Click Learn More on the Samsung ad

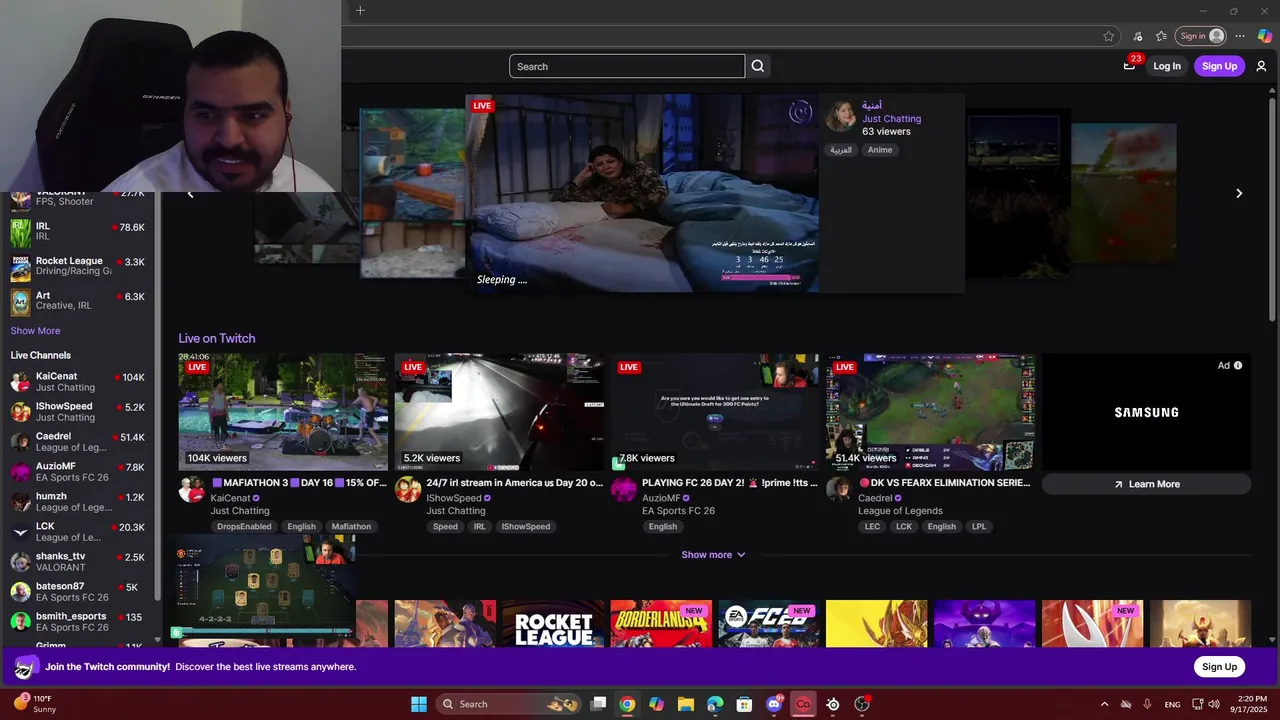(x=1146, y=484)
